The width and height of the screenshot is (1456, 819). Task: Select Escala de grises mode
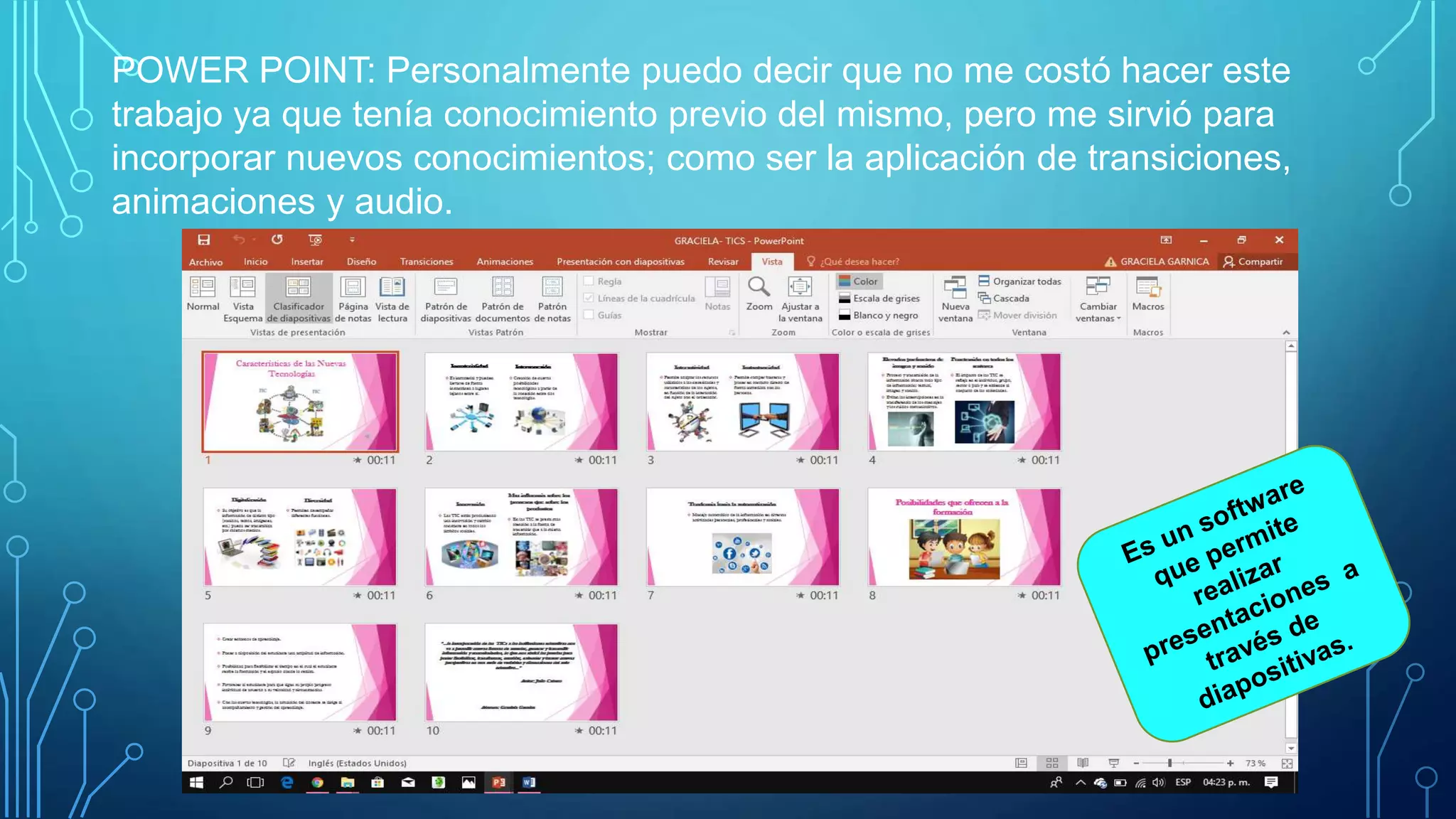click(x=879, y=299)
